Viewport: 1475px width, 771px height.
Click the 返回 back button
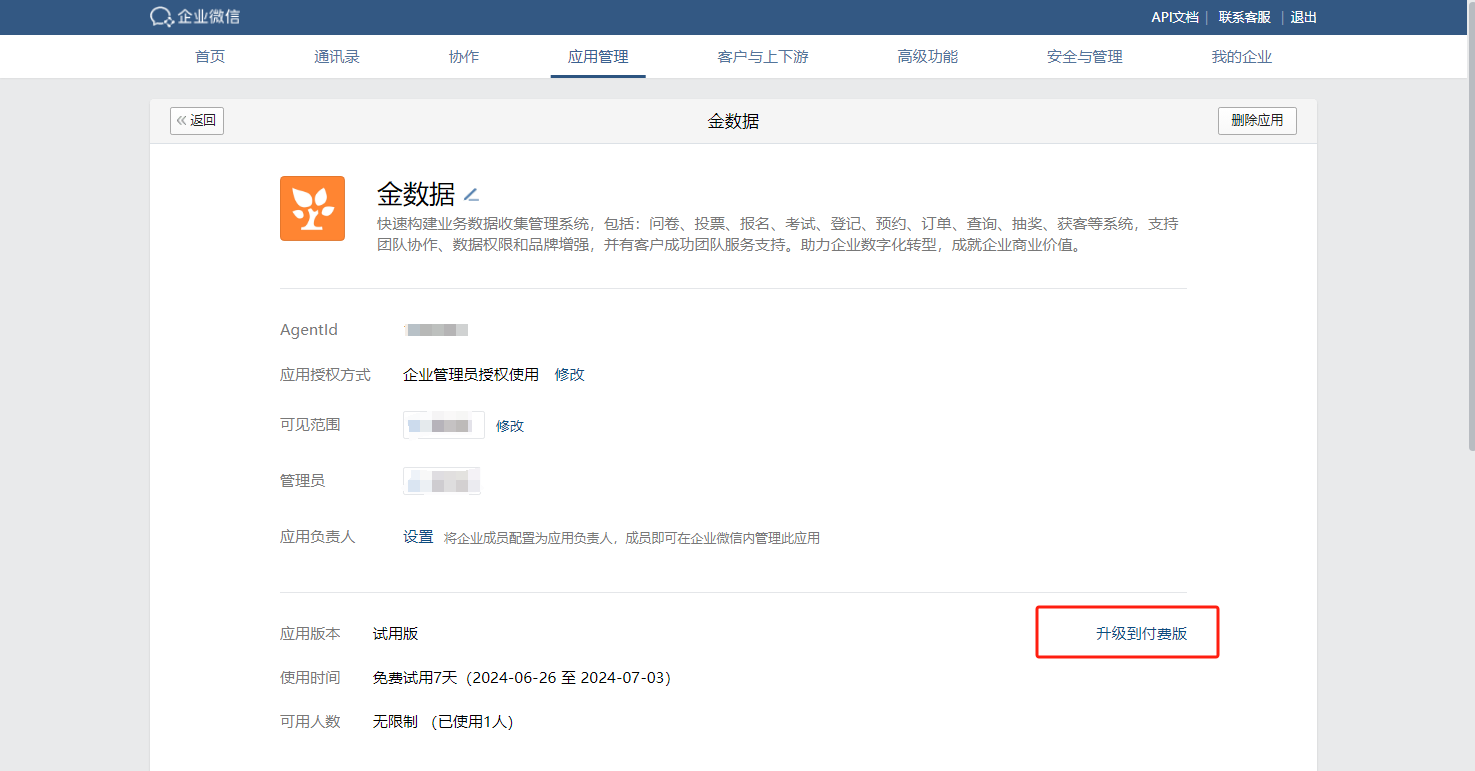(197, 121)
